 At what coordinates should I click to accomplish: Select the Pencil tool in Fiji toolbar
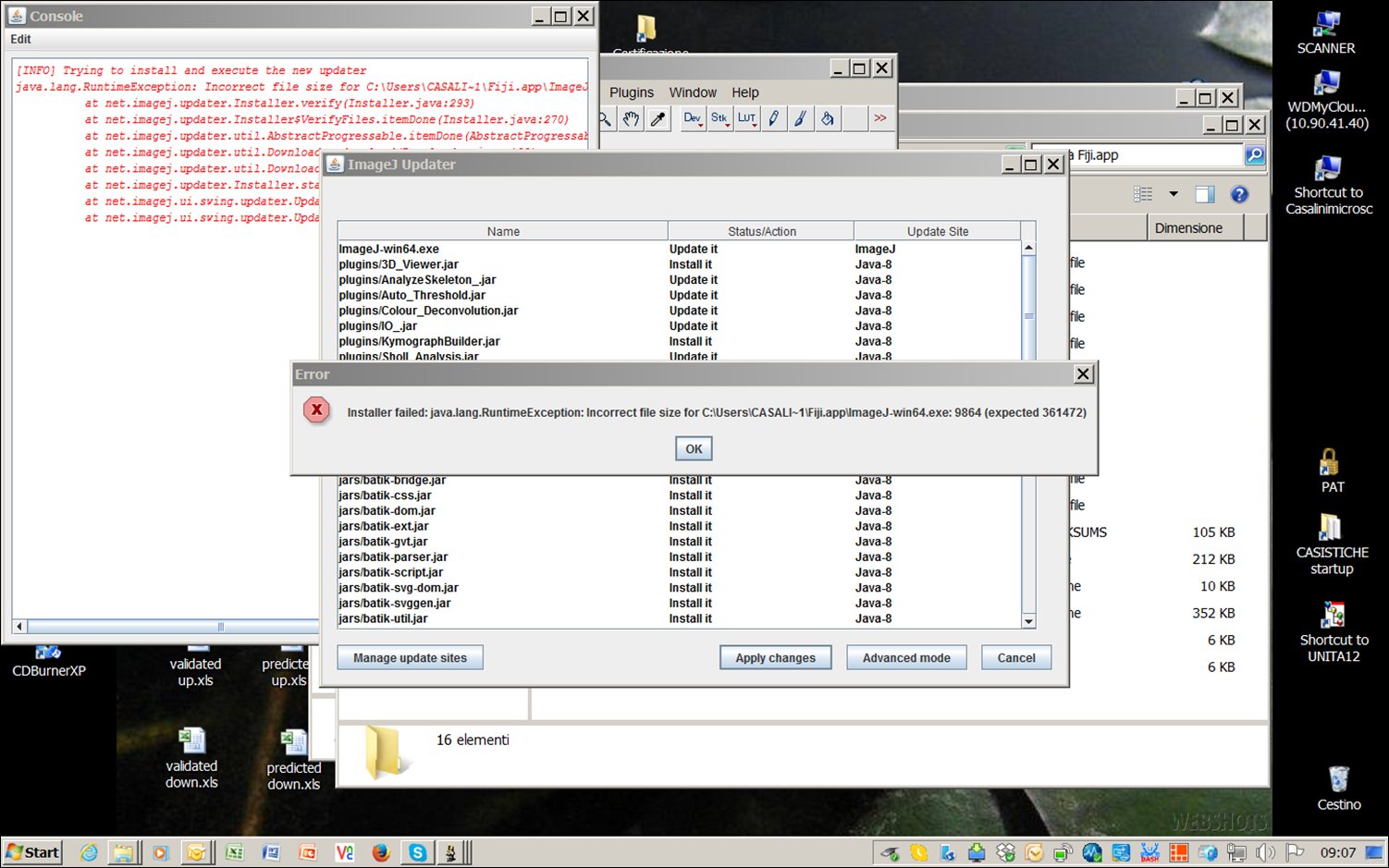pos(774,118)
